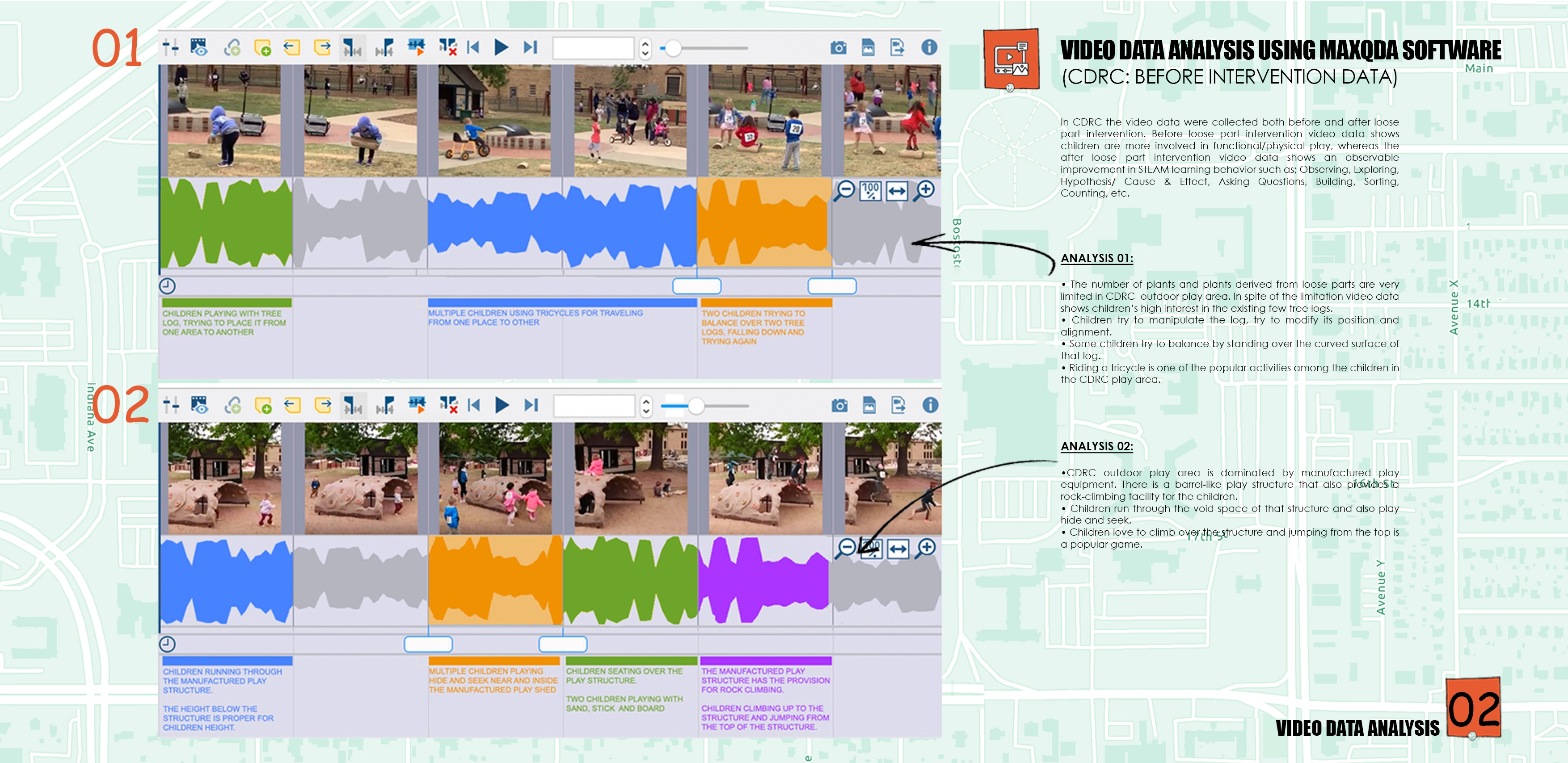Screen dimensions: 1568x763
Task: Set clip end marker in panel 02
Action: pos(385,405)
